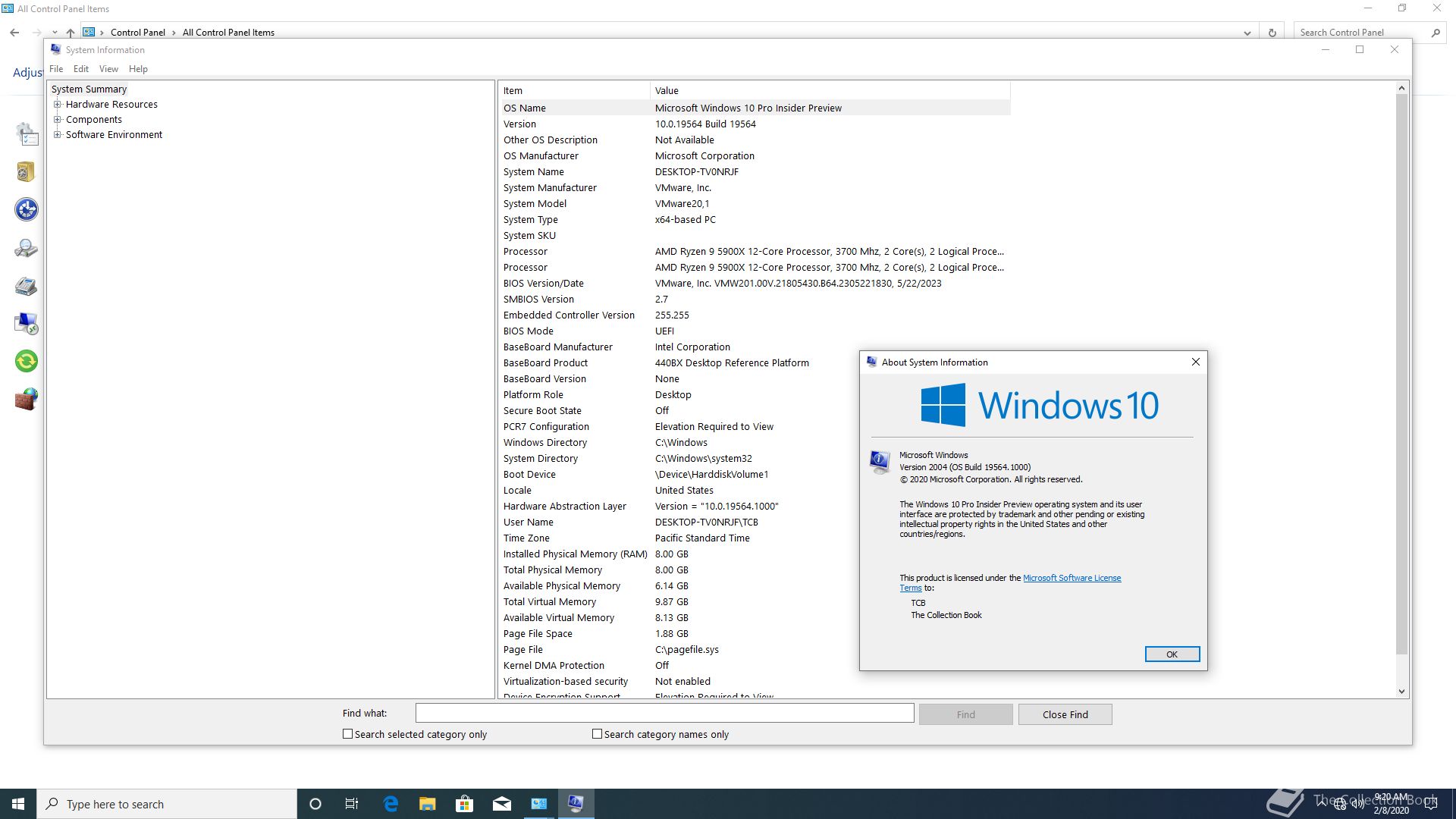Open the green Sync Center icon
Screen dimensions: 1456x819
(27, 362)
